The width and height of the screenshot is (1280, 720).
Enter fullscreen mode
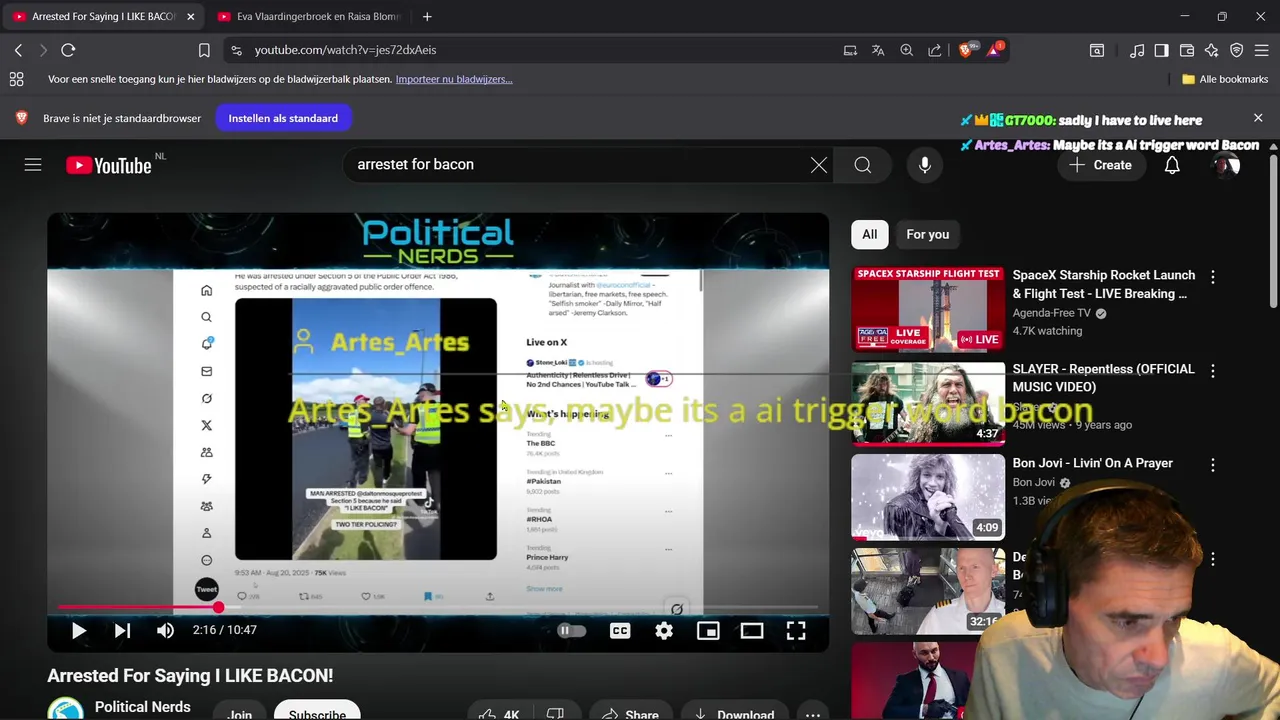796,630
